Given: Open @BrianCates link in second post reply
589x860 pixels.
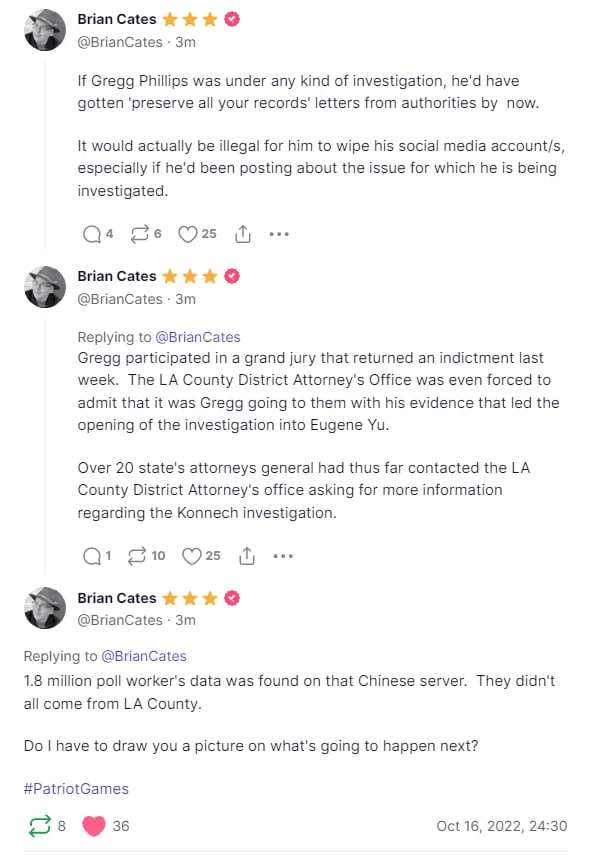Looking at the screenshot, I should pyautogui.click(x=198, y=337).
